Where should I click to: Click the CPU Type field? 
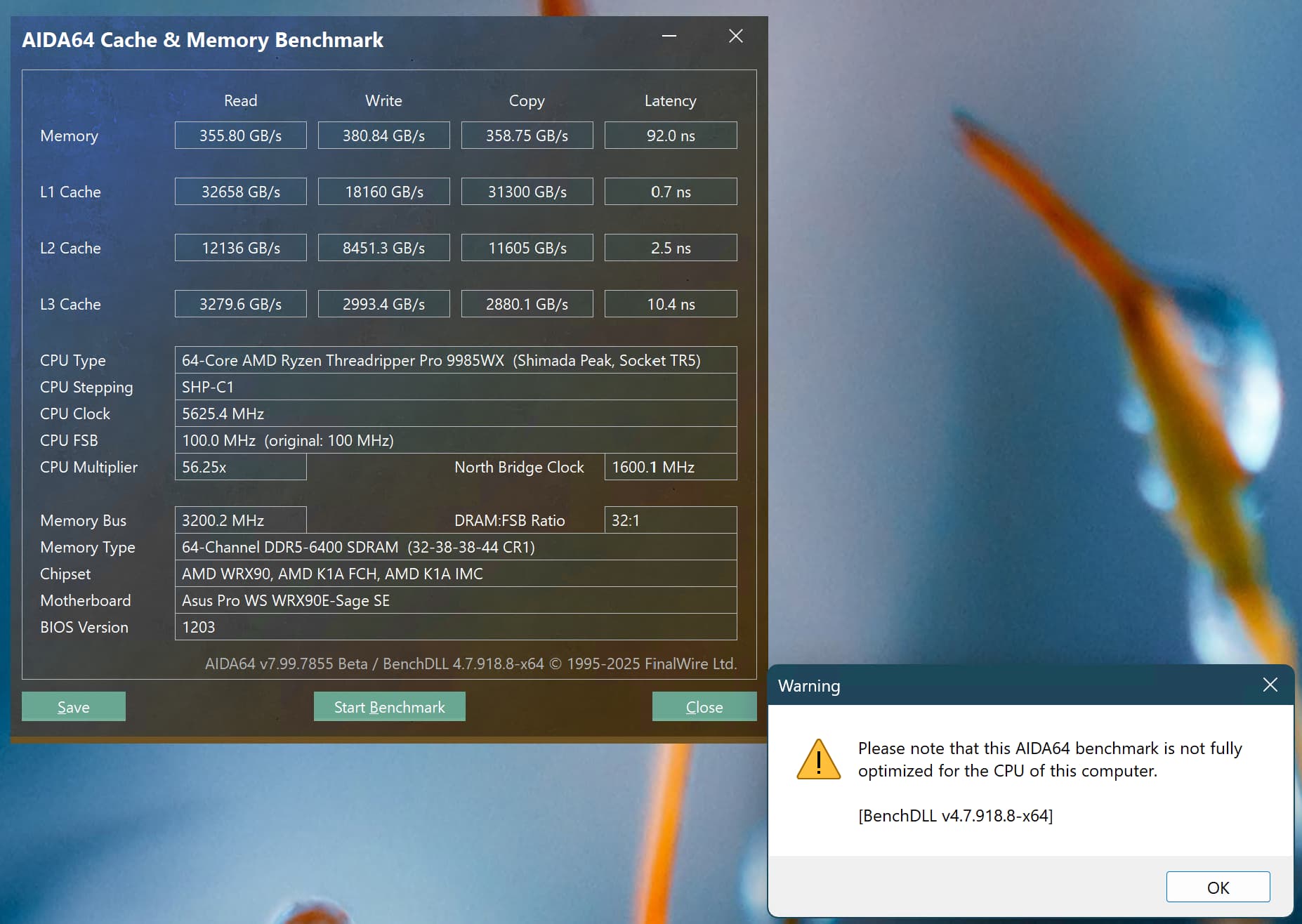point(455,360)
